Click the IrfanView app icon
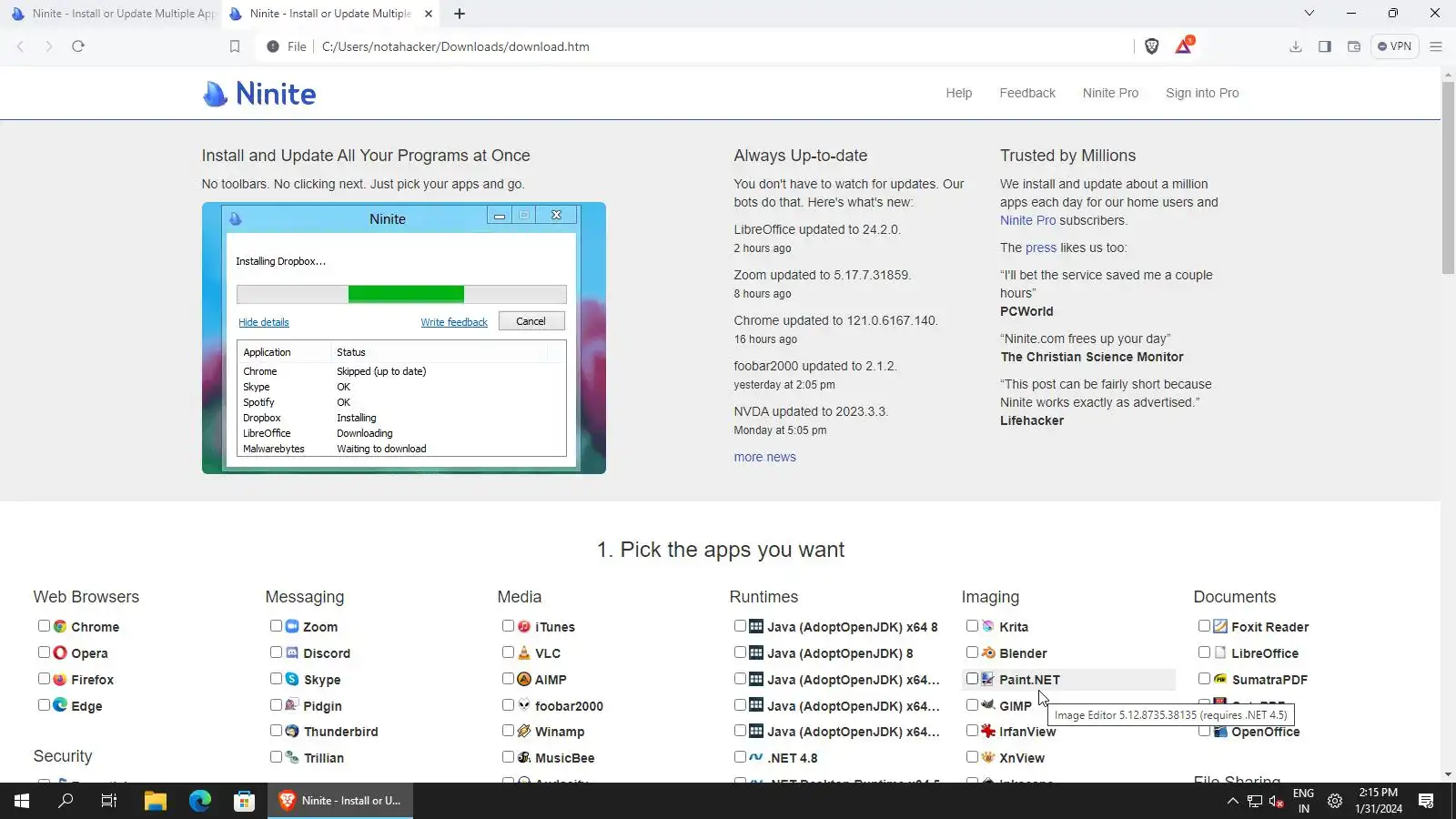This screenshot has width=1456, height=819. tap(988, 732)
